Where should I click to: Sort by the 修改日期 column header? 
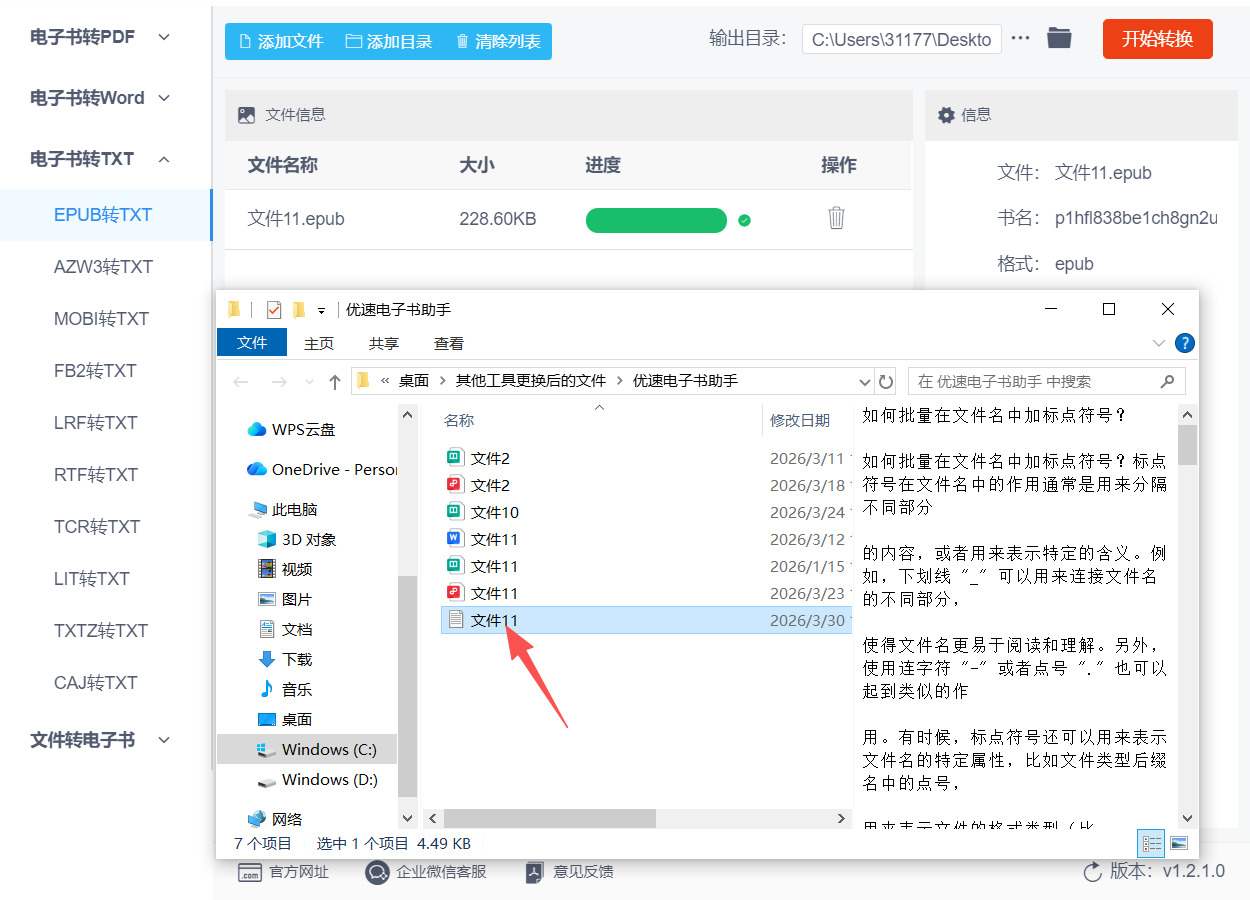click(800, 421)
